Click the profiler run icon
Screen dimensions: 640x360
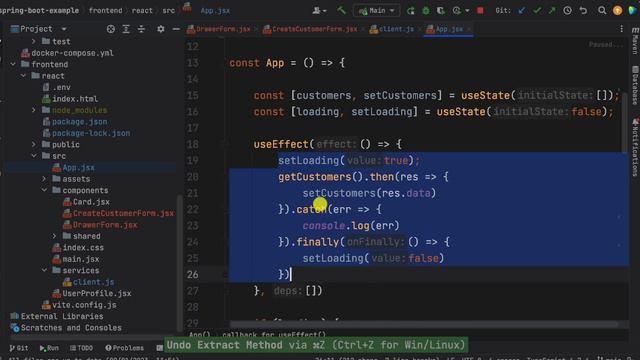457,11
